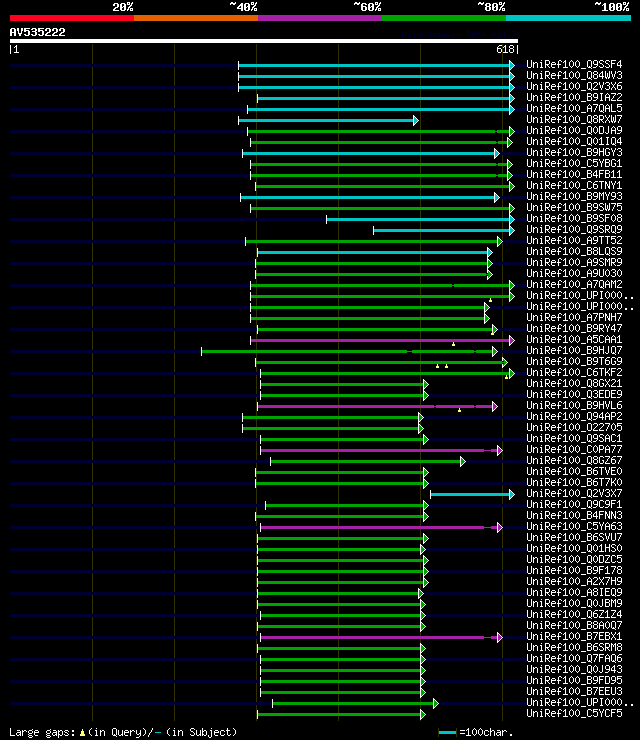This screenshot has width=640, height=740.
Task: Click the UniRef100_B9T6G9 label
Action: 574,361
